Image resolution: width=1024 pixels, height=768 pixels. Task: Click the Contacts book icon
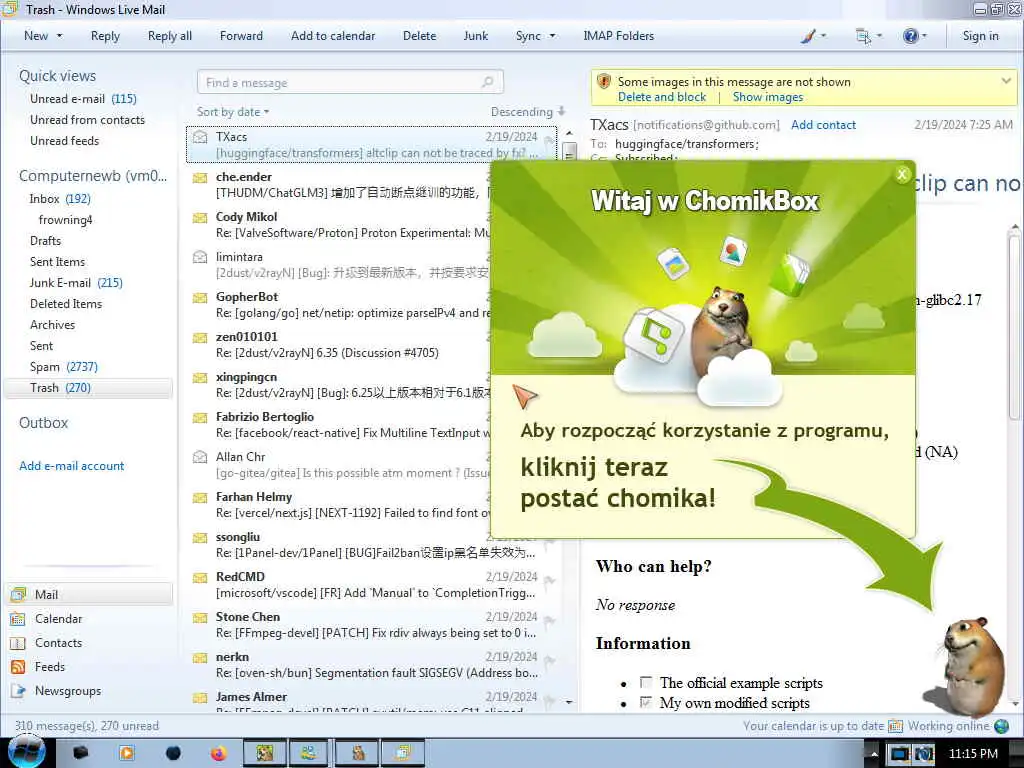coord(18,643)
